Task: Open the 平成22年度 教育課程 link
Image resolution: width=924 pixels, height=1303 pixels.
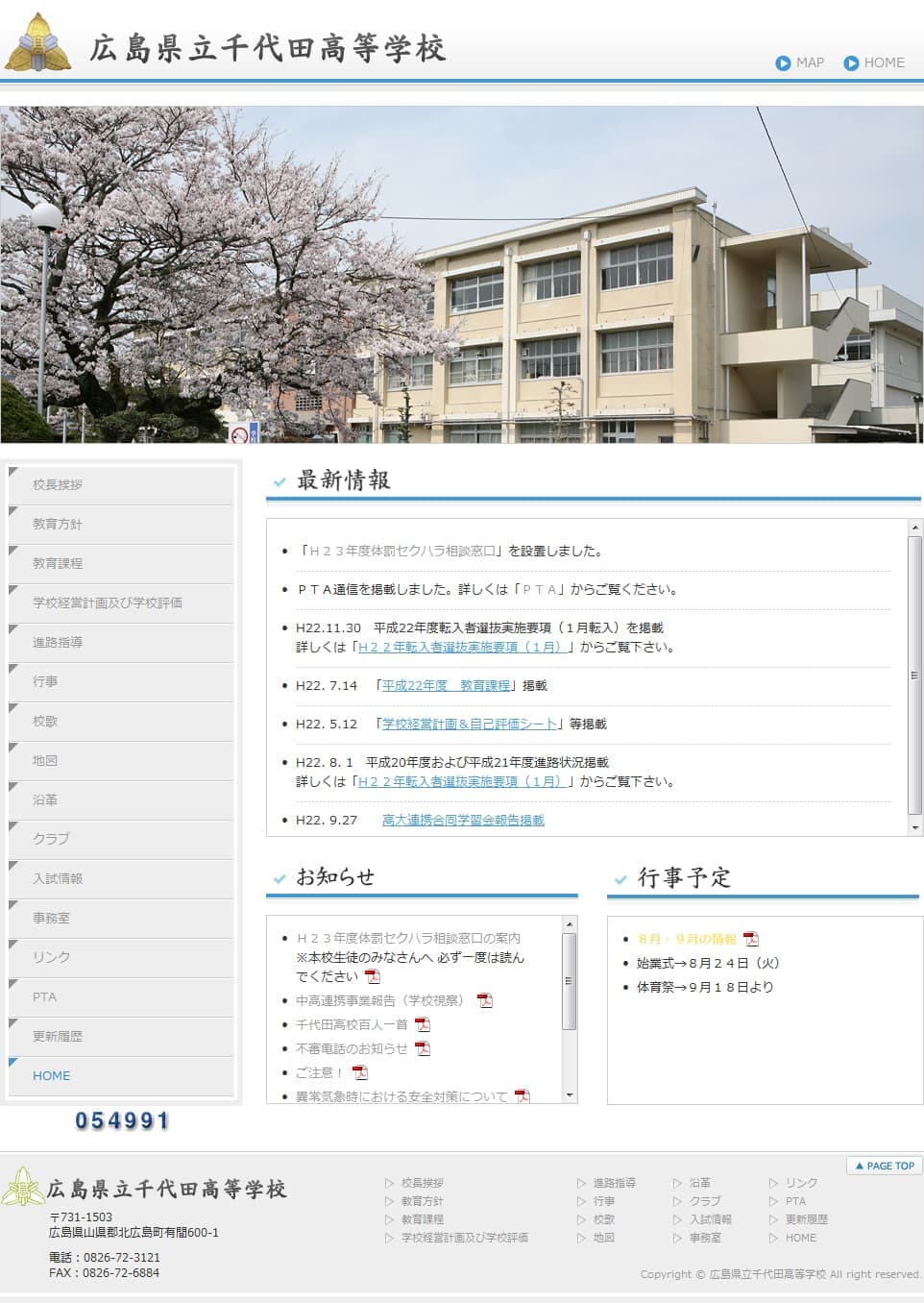Action: 446,685
